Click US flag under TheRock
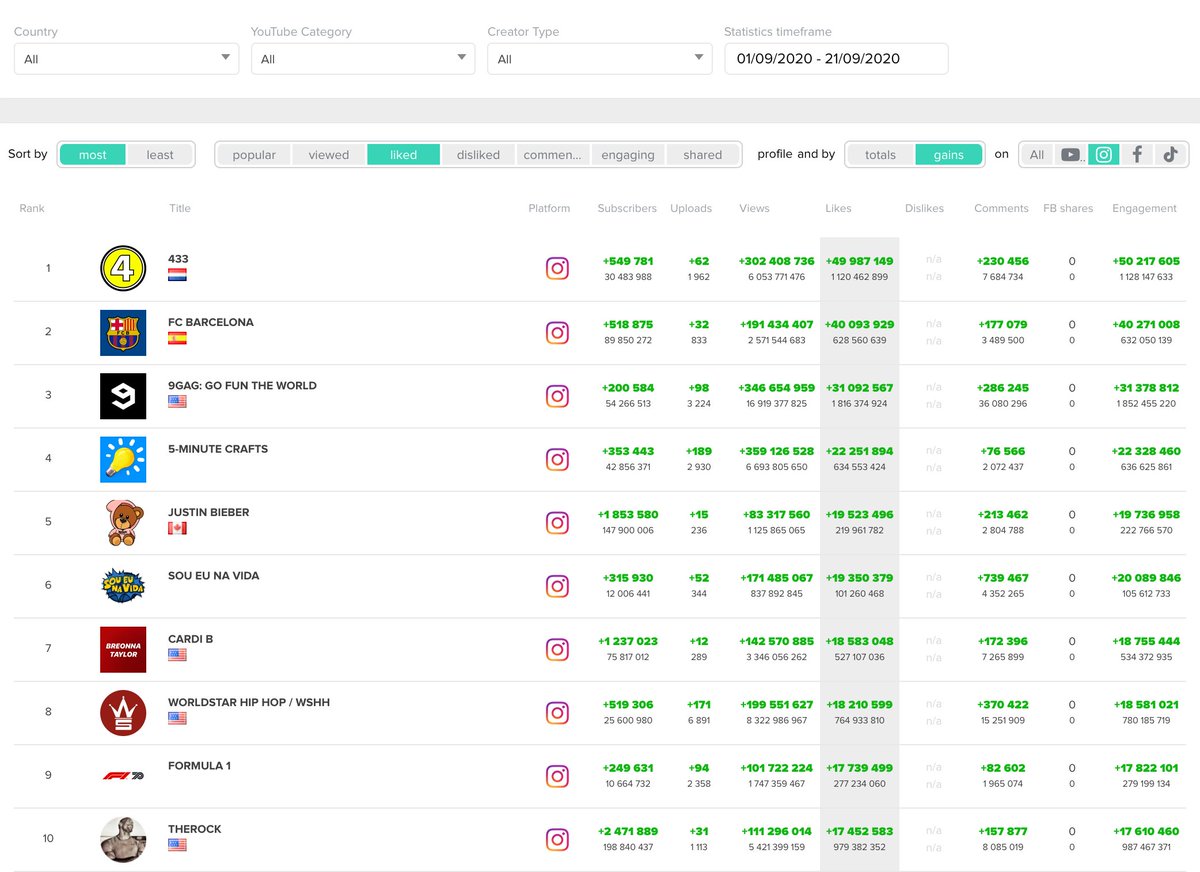The height and width of the screenshot is (872, 1200). [x=177, y=845]
